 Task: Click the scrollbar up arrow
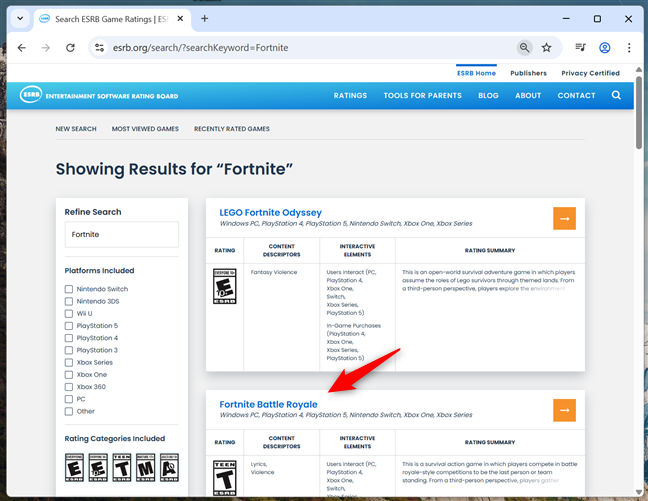click(639, 69)
